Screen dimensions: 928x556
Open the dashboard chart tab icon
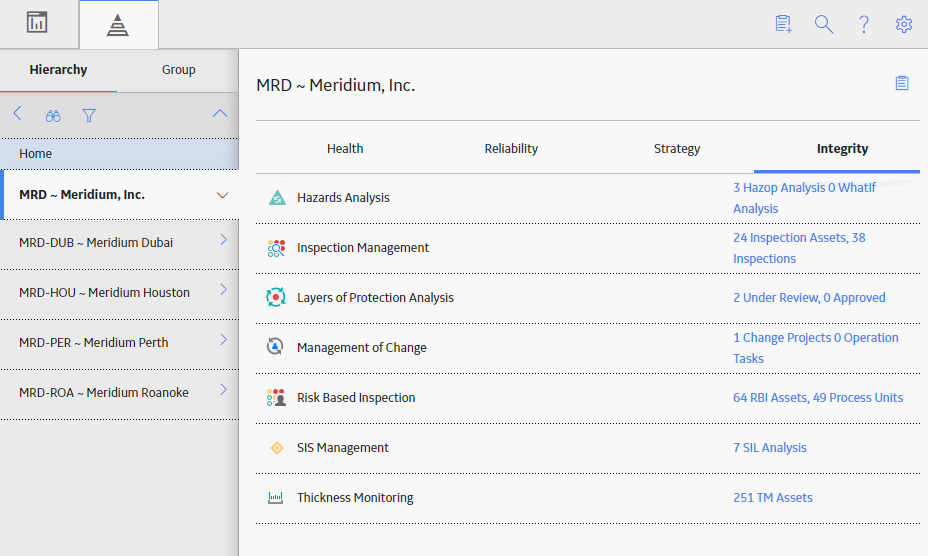[37, 23]
